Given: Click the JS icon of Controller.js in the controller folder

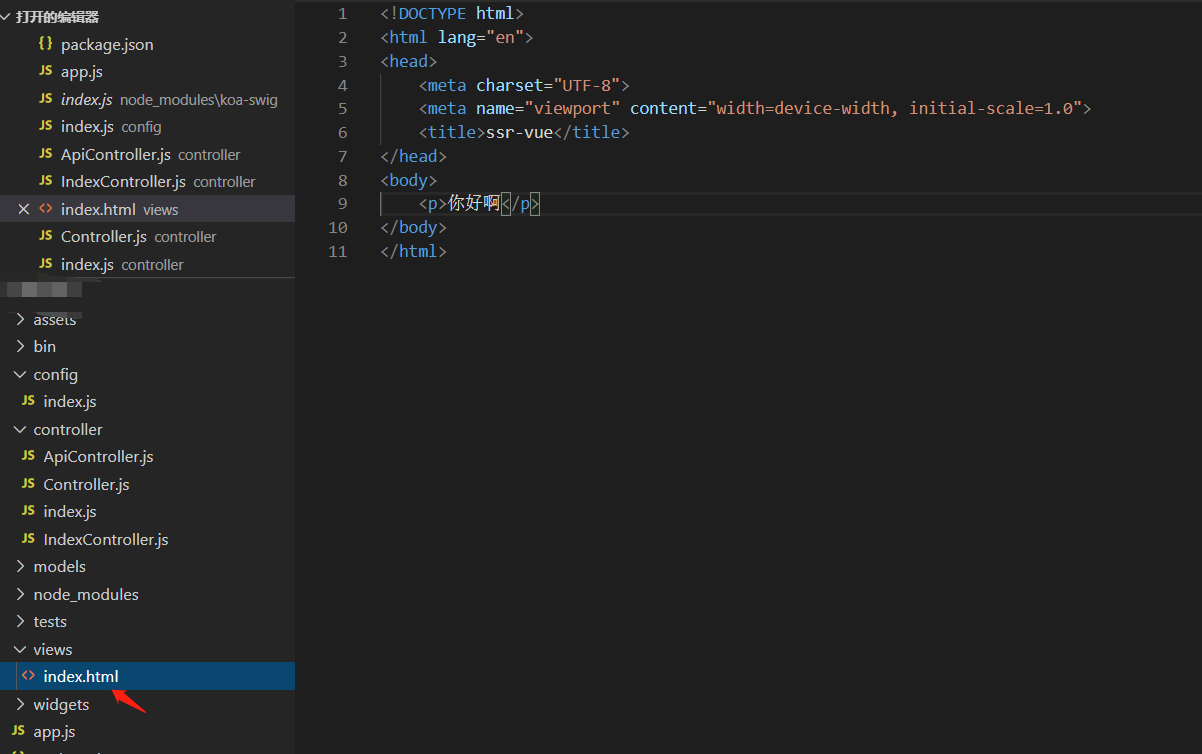Looking at the screenshot, I should coord(28,484).
